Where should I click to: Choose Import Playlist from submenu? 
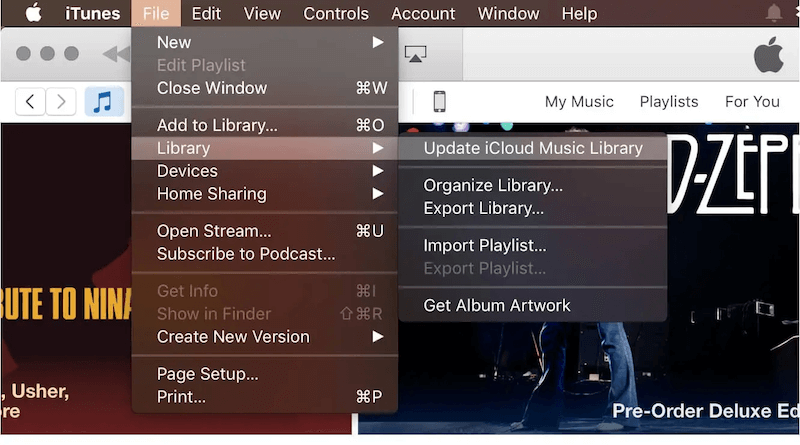tap(484, 245)
